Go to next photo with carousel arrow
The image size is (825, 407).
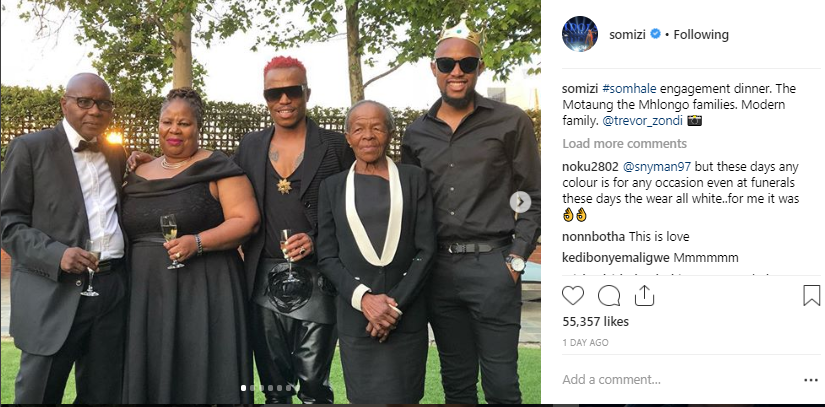coord(520,202)
